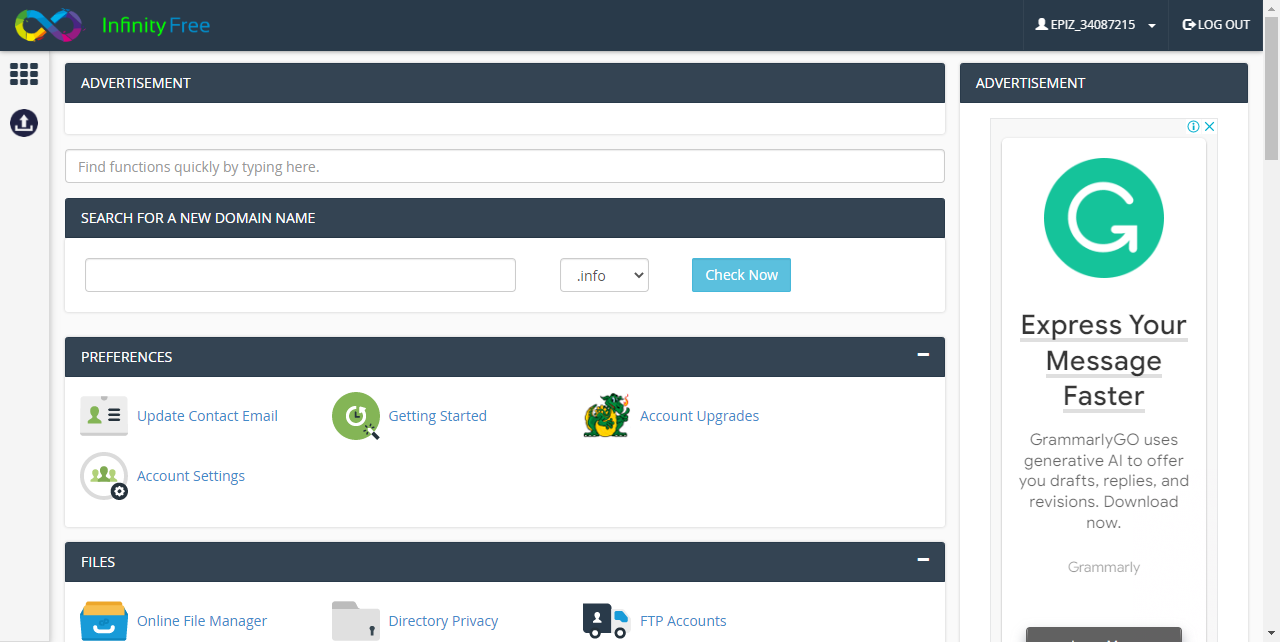The height and width of the screenshot is (642, 1280).
Task: Expand the EPIZ_34087215 user menu
Action: click(x=1096, y=25)
